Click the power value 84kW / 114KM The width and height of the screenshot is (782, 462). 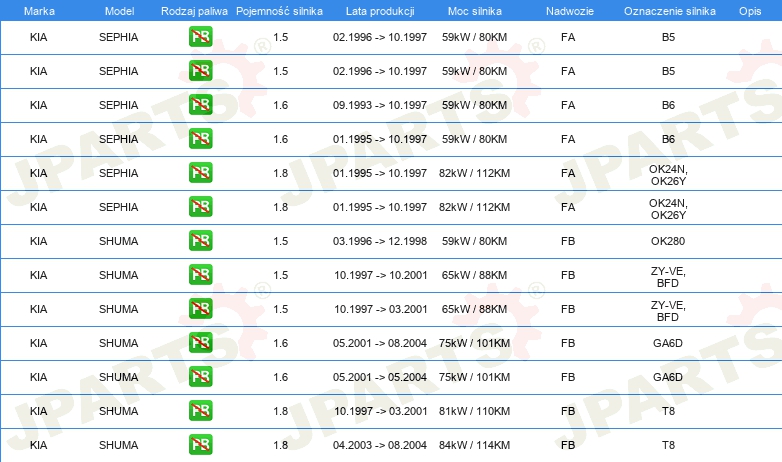[x=474, y=445]
